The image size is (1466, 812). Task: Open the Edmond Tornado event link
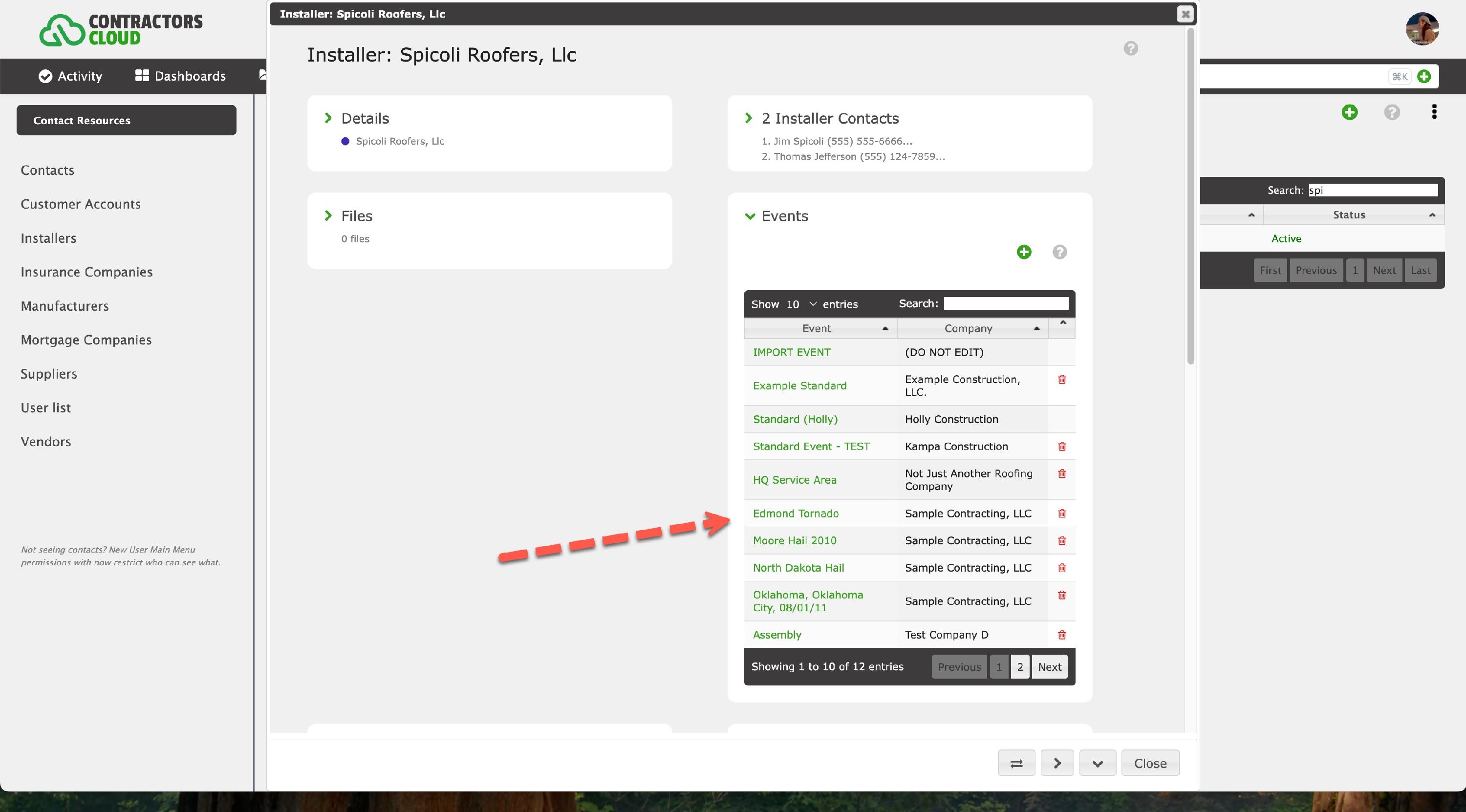[796, 514]
